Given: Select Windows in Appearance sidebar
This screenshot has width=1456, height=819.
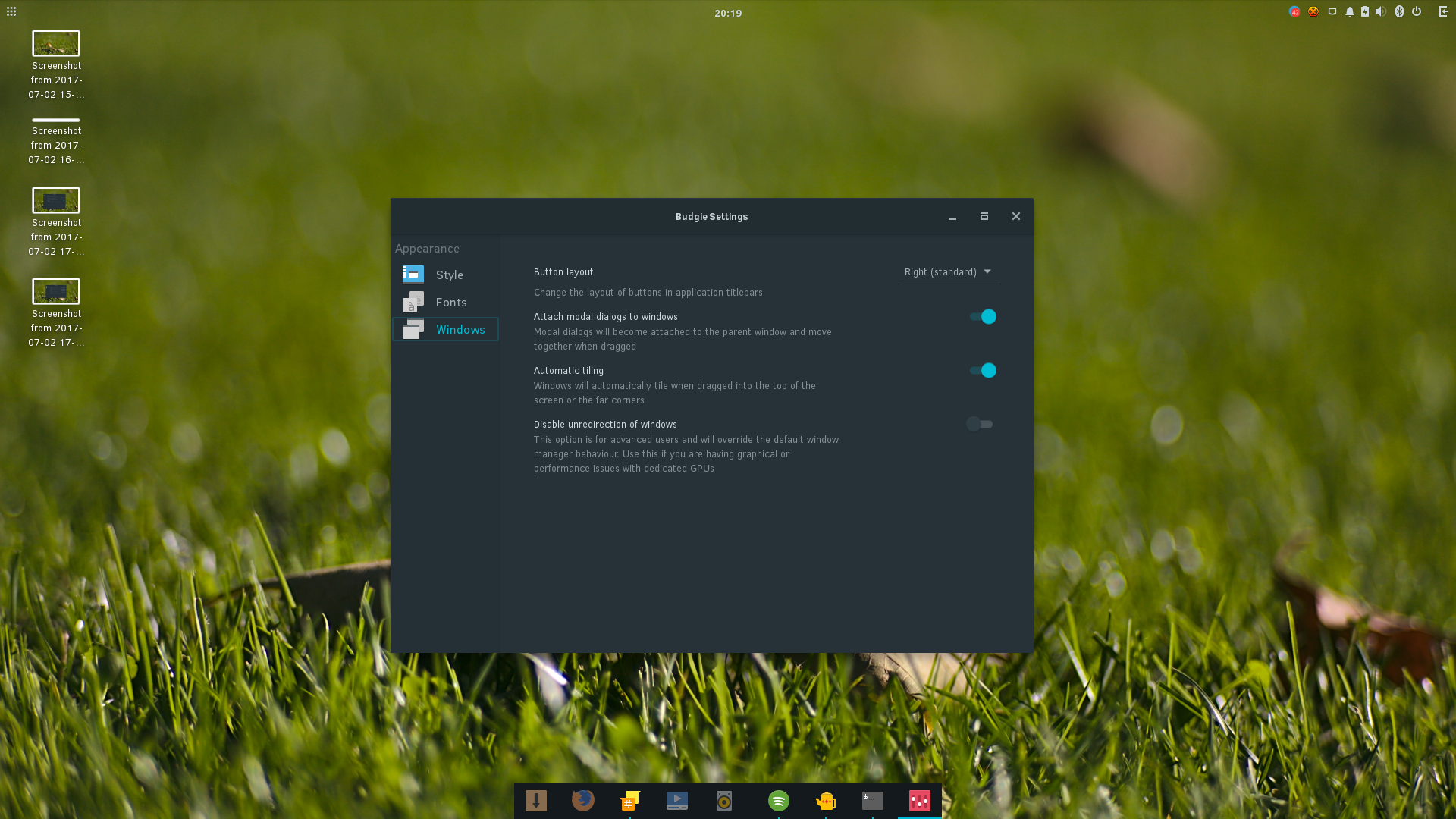Looking at the screenshot, I should [x=445, y=329].
